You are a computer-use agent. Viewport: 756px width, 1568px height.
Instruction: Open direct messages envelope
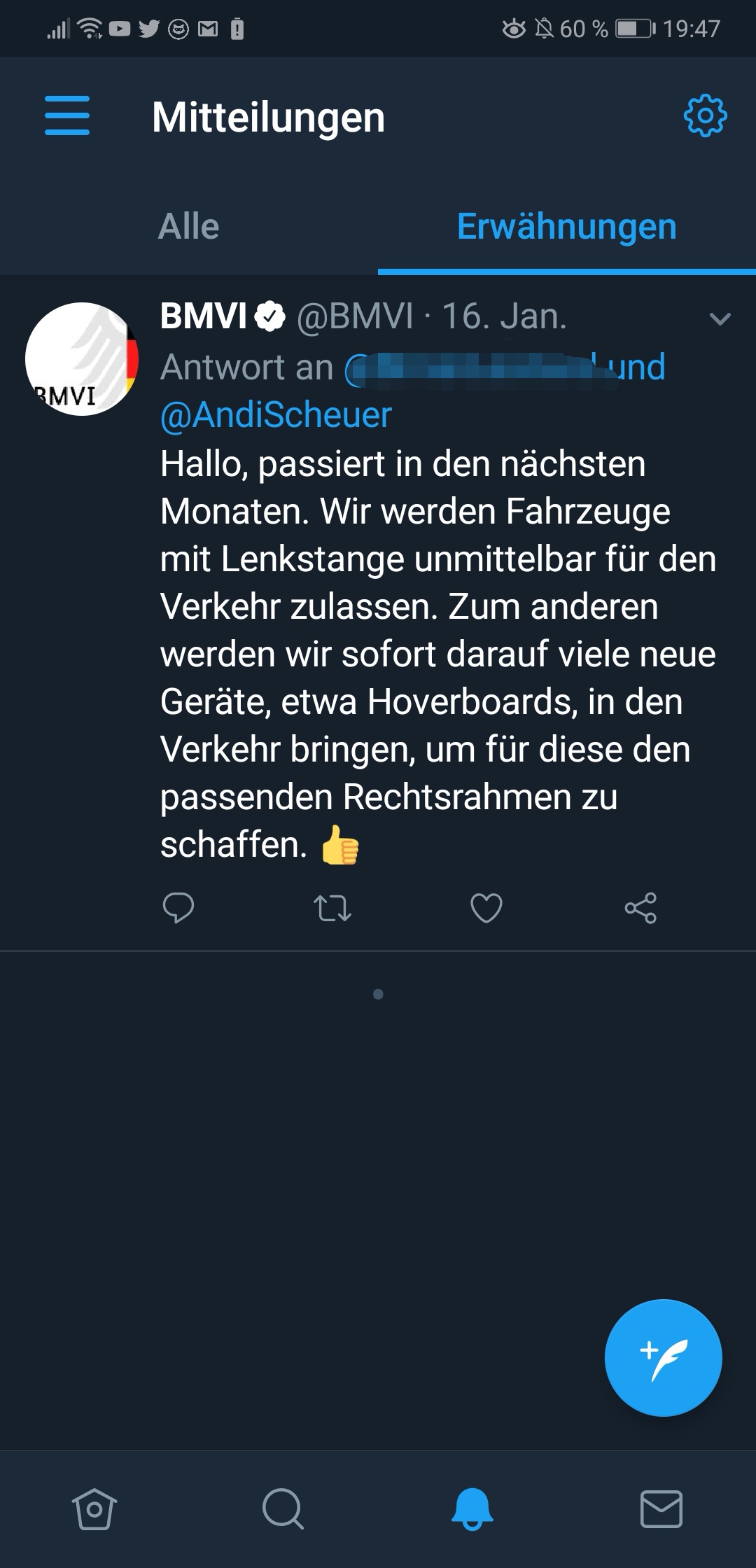661,1509
